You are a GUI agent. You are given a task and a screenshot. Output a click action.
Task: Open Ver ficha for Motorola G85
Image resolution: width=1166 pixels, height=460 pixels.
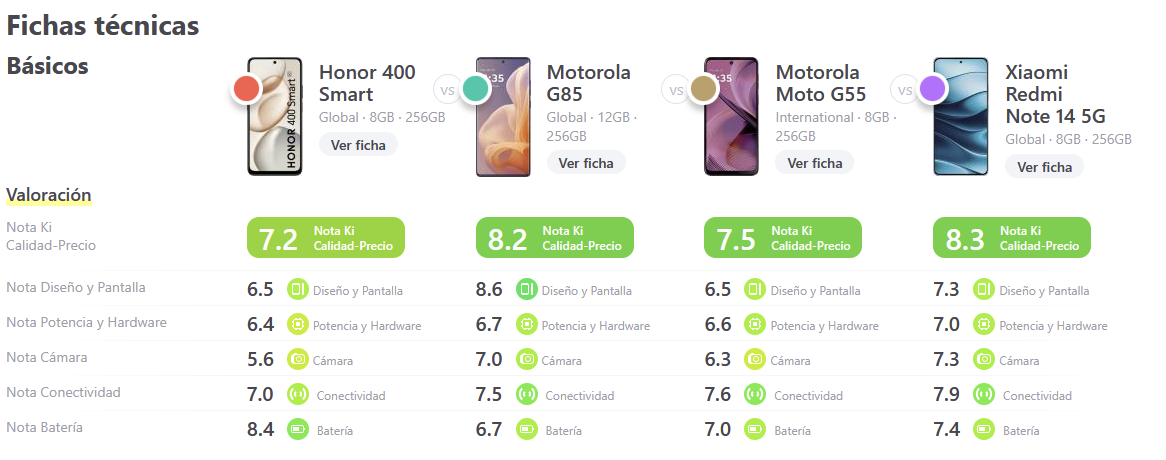pos(586,163)
